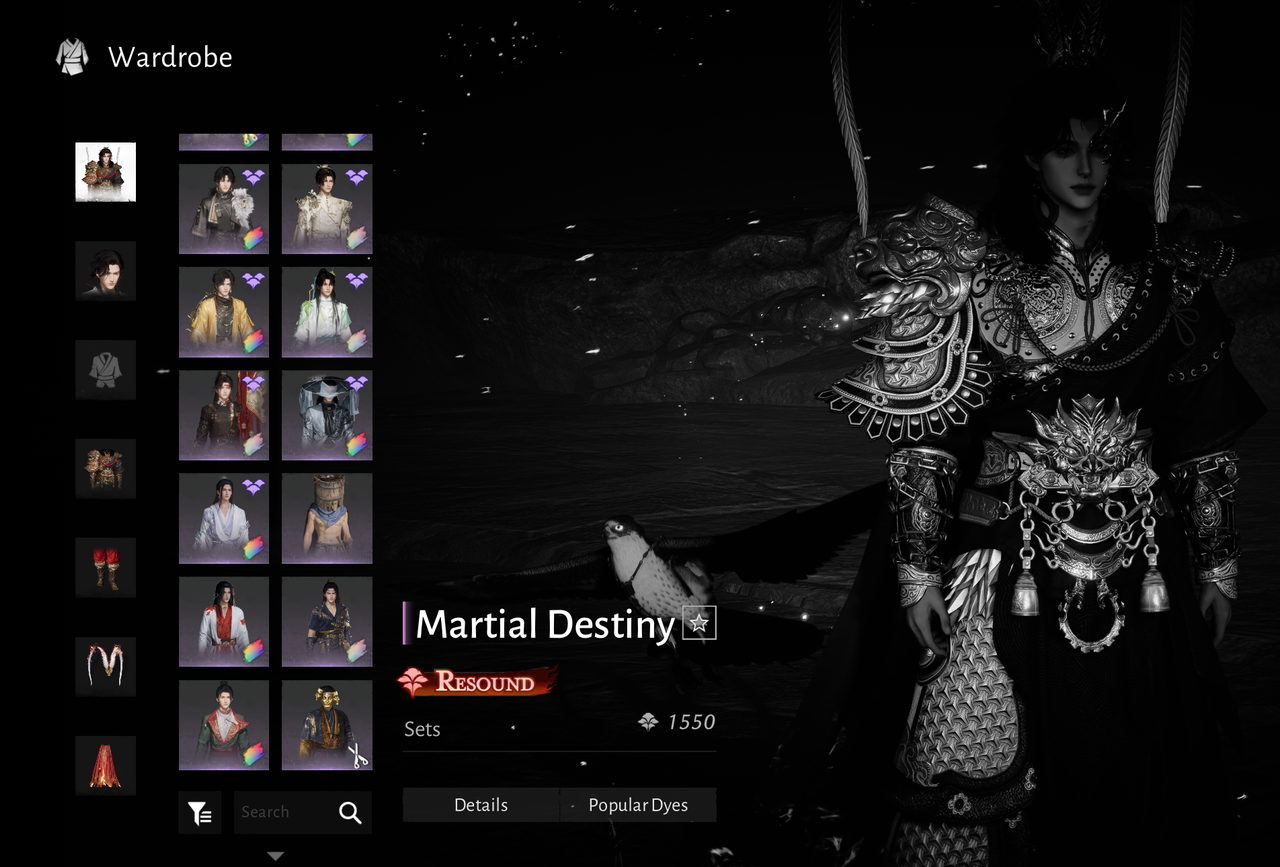Expand the list with the bottom down arrow
This screenshot has width=1280, height=867.
pos(276,856)
